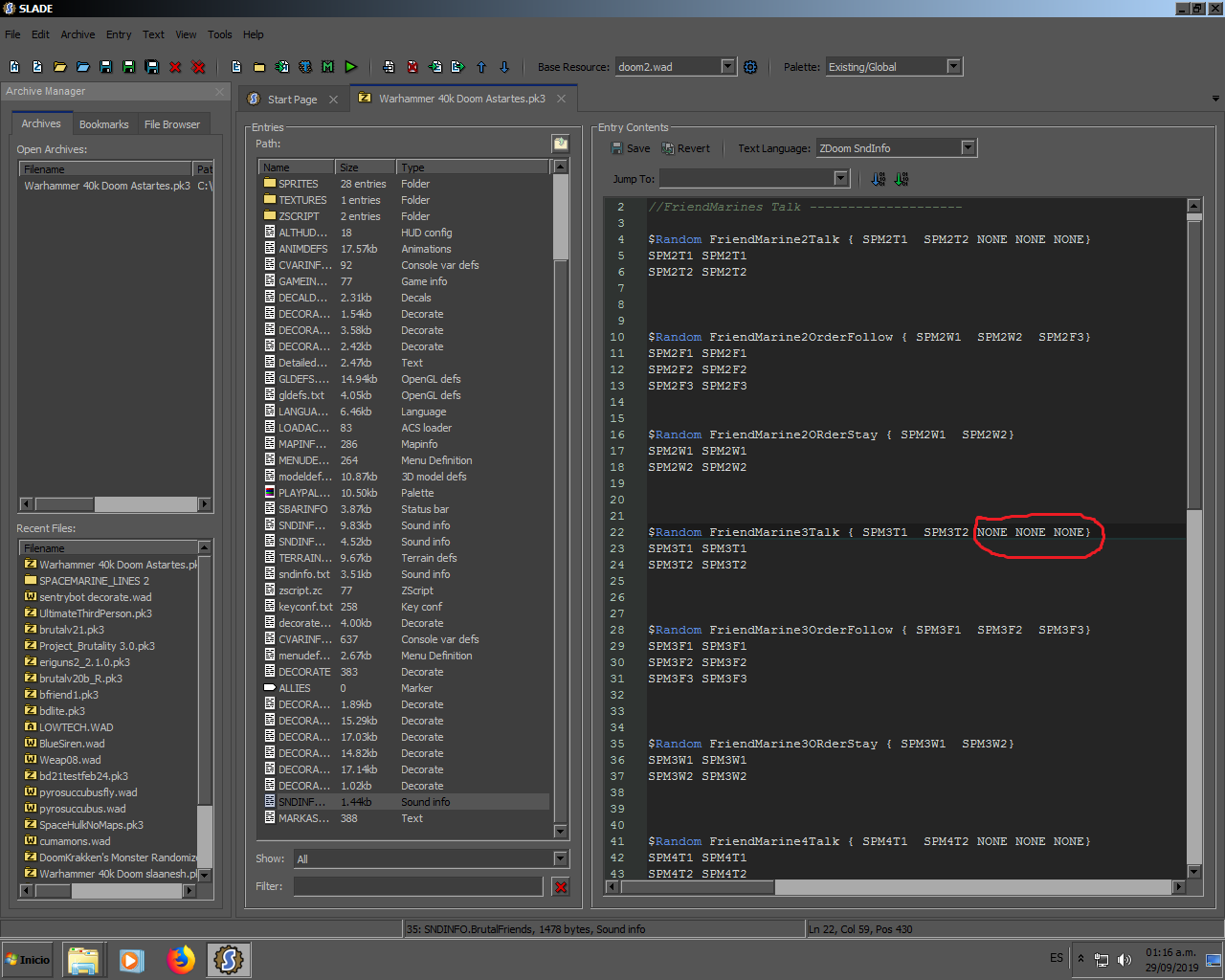Export entry using outgoing arrow page icon
This screenshot has width=1225, height=980.
(x=458, y=67)
